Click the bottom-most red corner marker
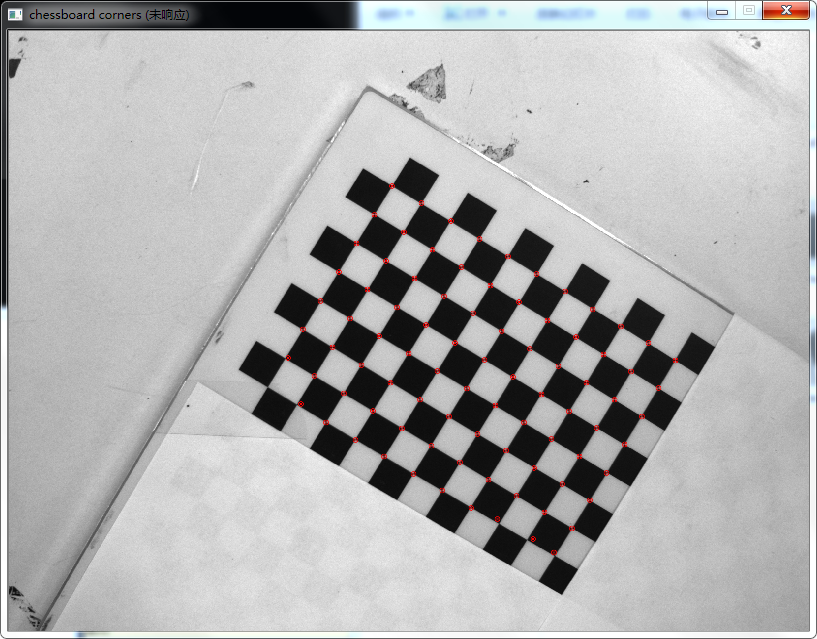The height and width of the screenshot is (639, 817). pos(554,553)
